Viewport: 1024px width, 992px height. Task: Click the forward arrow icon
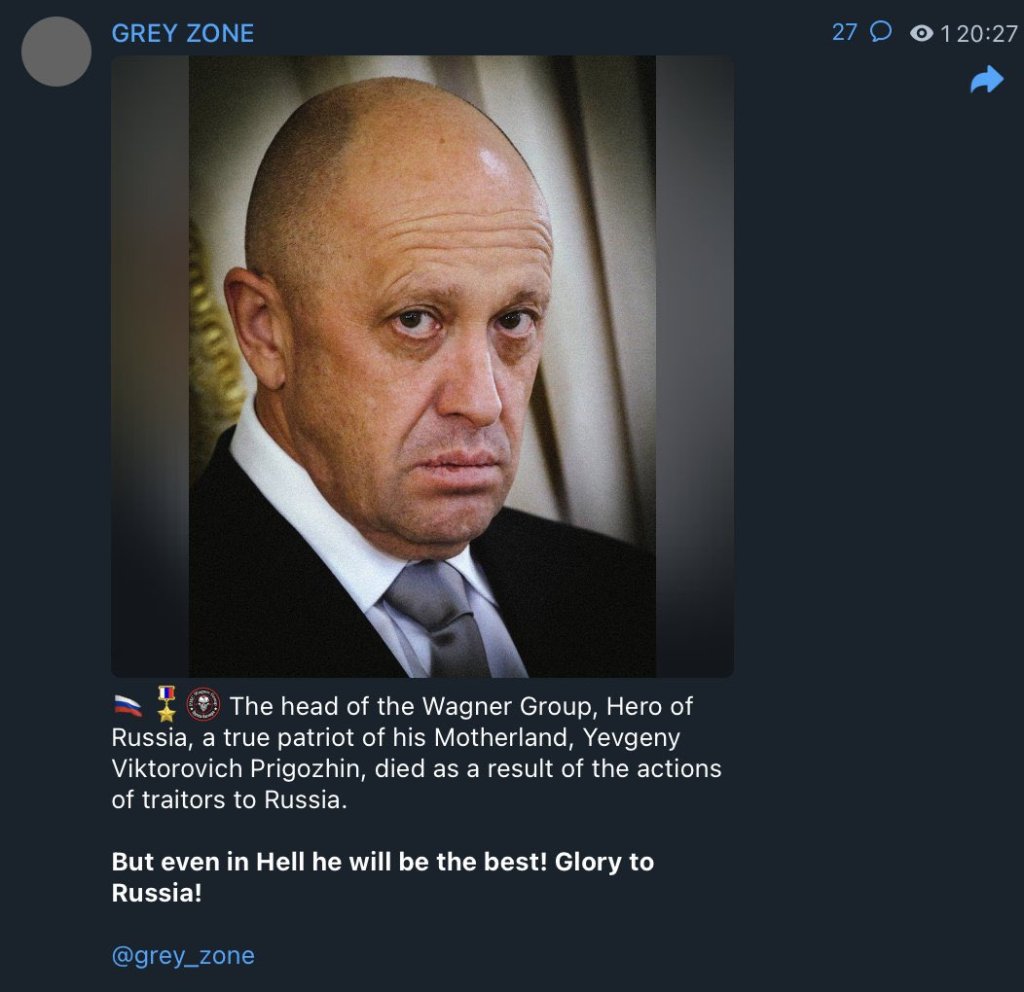[986, 80]
